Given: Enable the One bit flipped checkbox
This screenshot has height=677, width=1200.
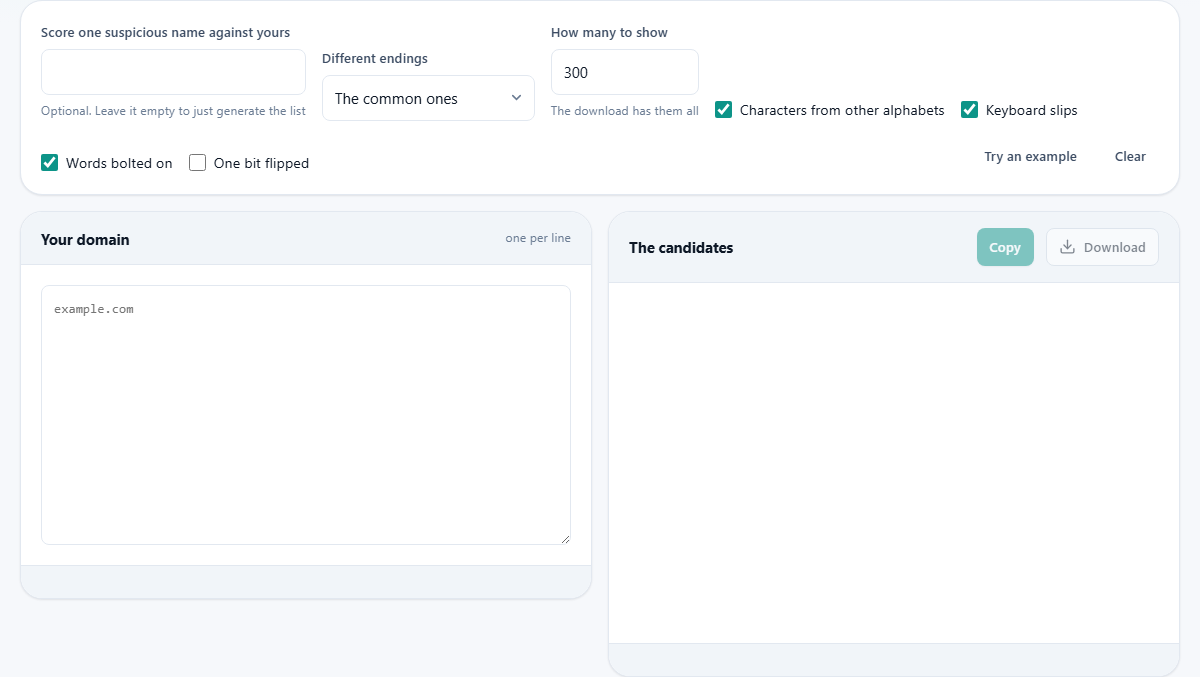Looking at the screenshot, I should point(198,163).
